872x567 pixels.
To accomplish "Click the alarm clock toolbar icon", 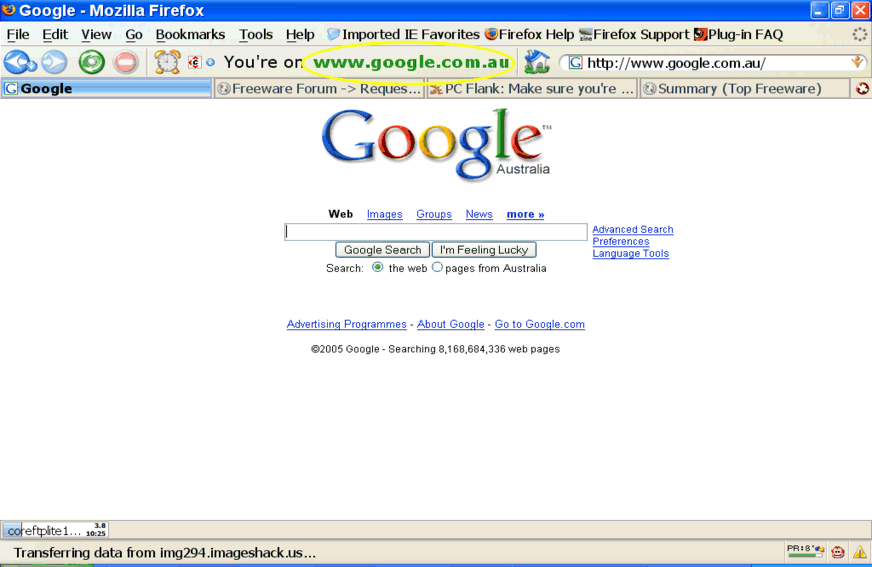I will click(167, 62).
